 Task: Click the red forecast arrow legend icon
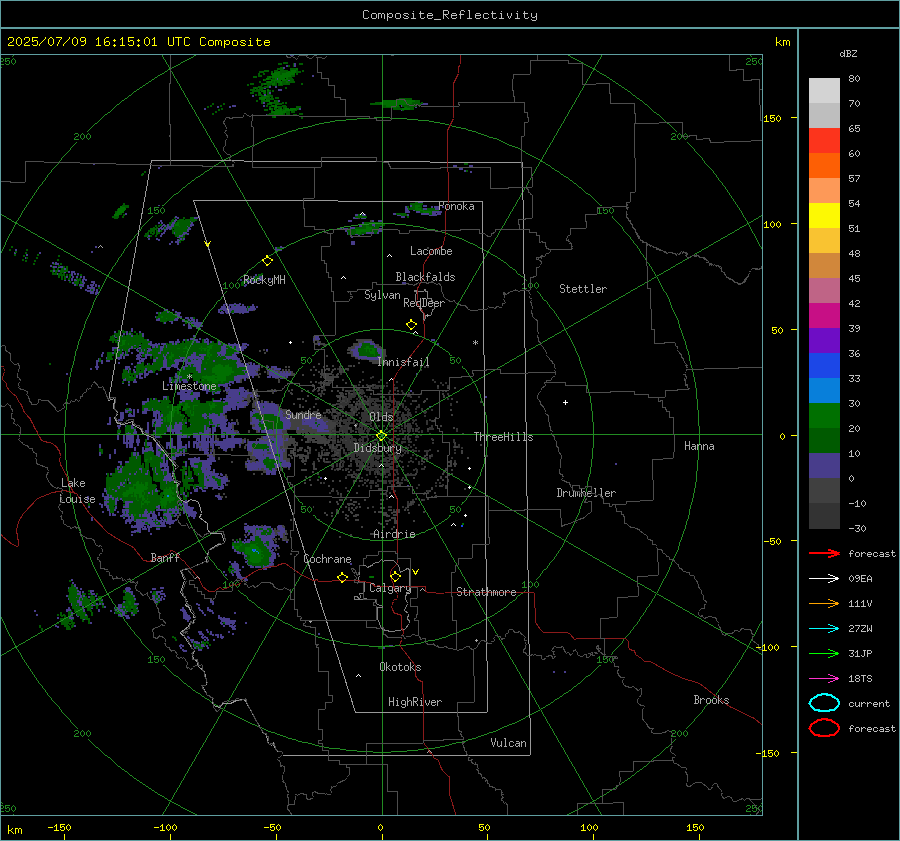pos(824,553)
